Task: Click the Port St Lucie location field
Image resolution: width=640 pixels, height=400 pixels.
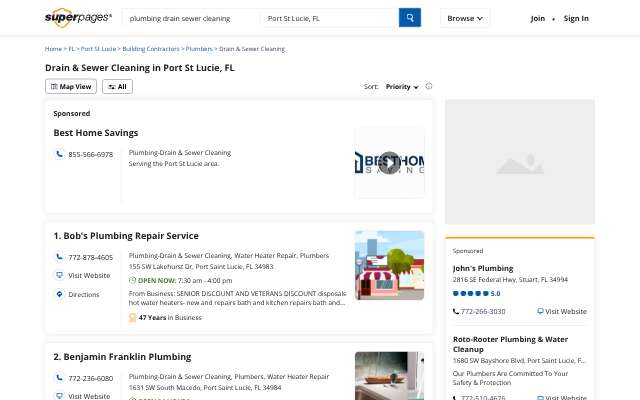Action: (329, 18)
